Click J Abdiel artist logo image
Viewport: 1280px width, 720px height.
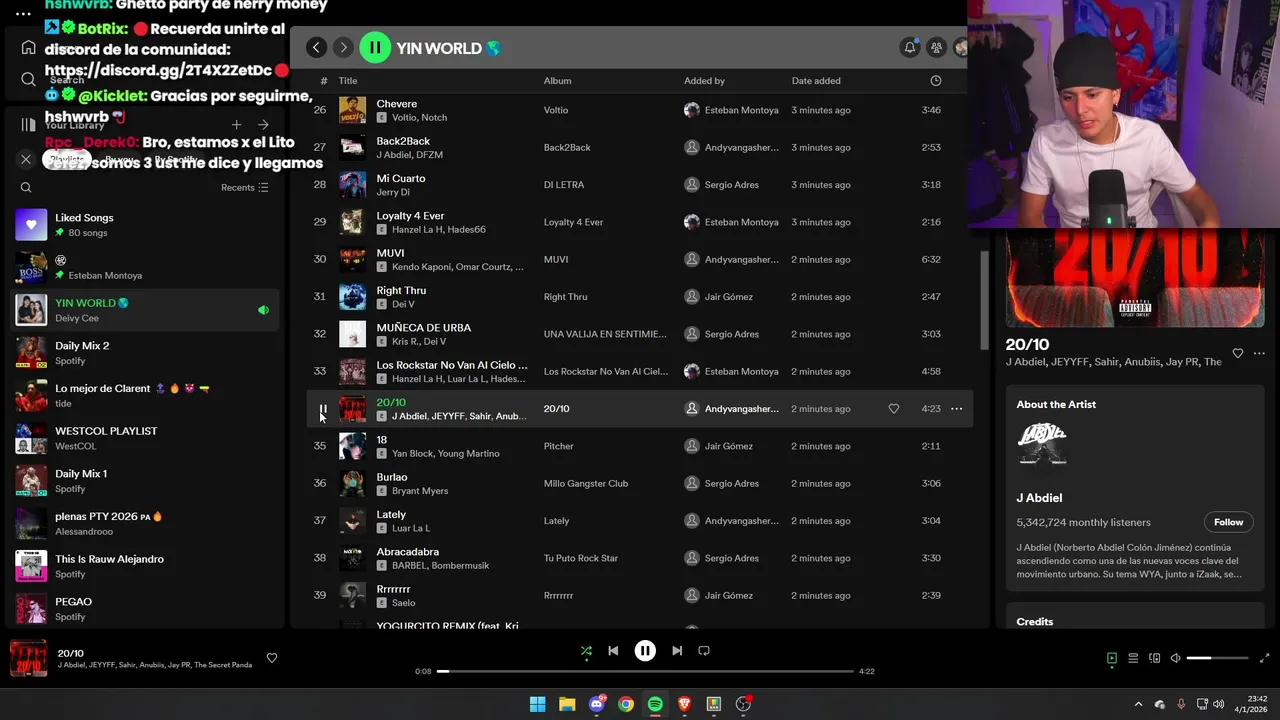tap(1042, 443)
